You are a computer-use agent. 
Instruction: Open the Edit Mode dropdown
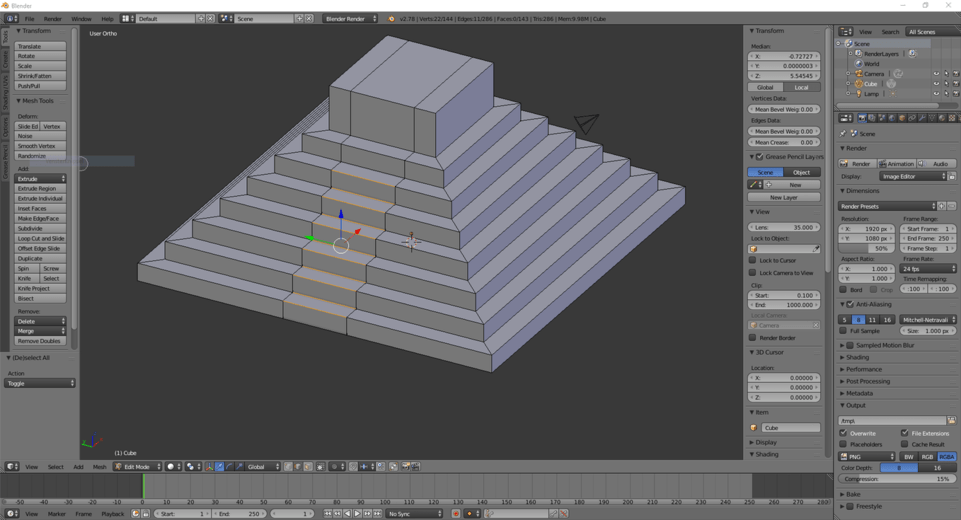pyautogui.click(x=138, y=467)
